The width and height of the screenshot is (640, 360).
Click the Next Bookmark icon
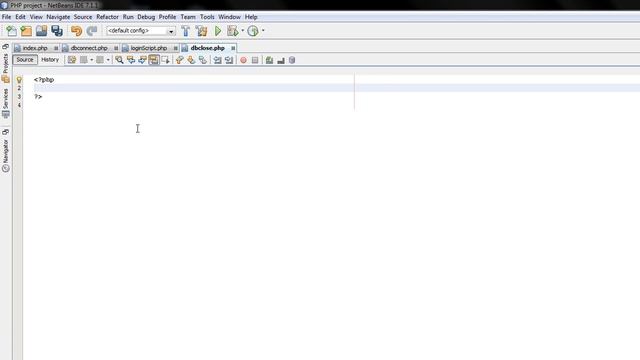[191, 60]
